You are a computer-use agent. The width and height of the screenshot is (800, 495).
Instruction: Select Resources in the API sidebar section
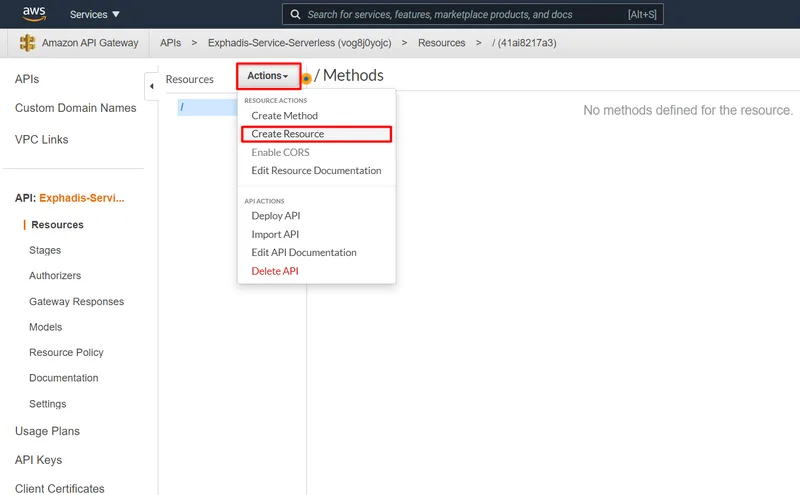coord(57,225)
